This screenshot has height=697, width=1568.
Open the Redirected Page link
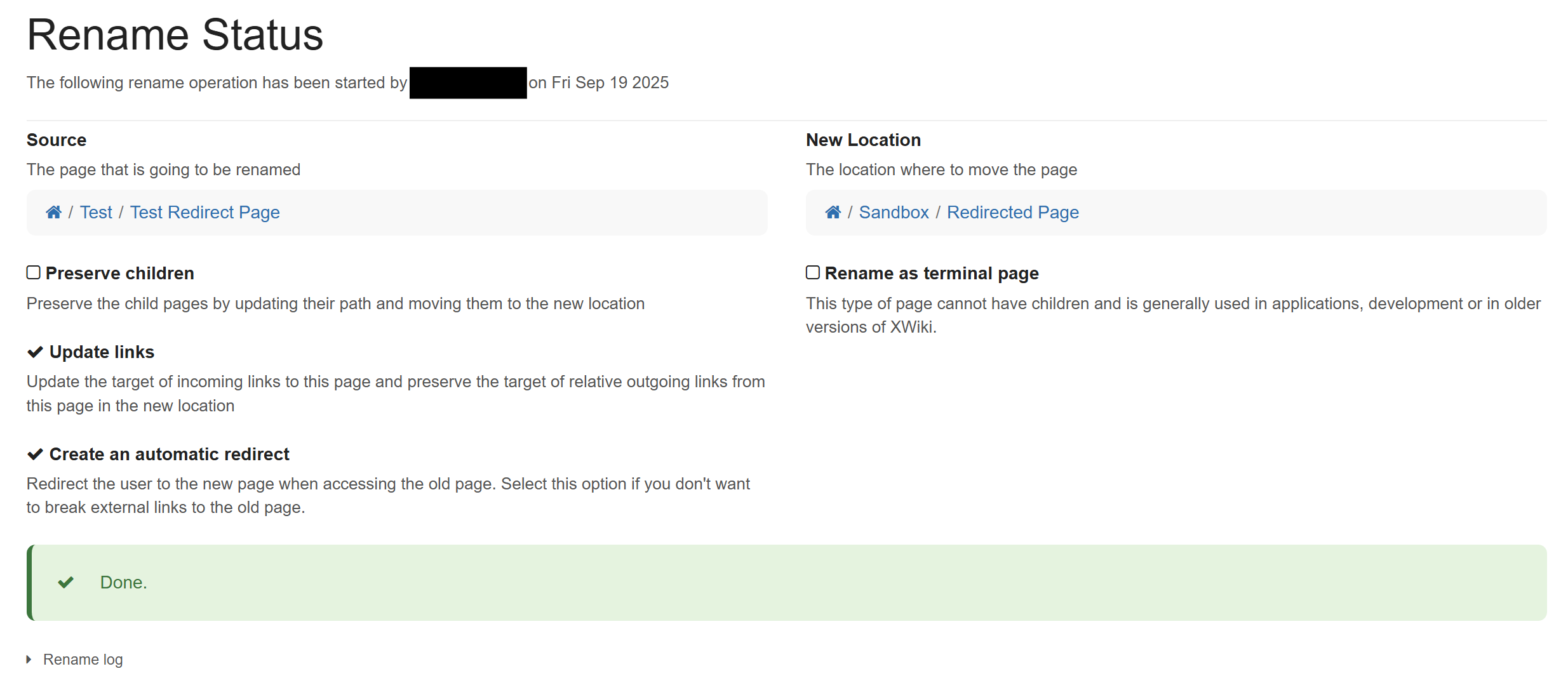[1012, 212]
